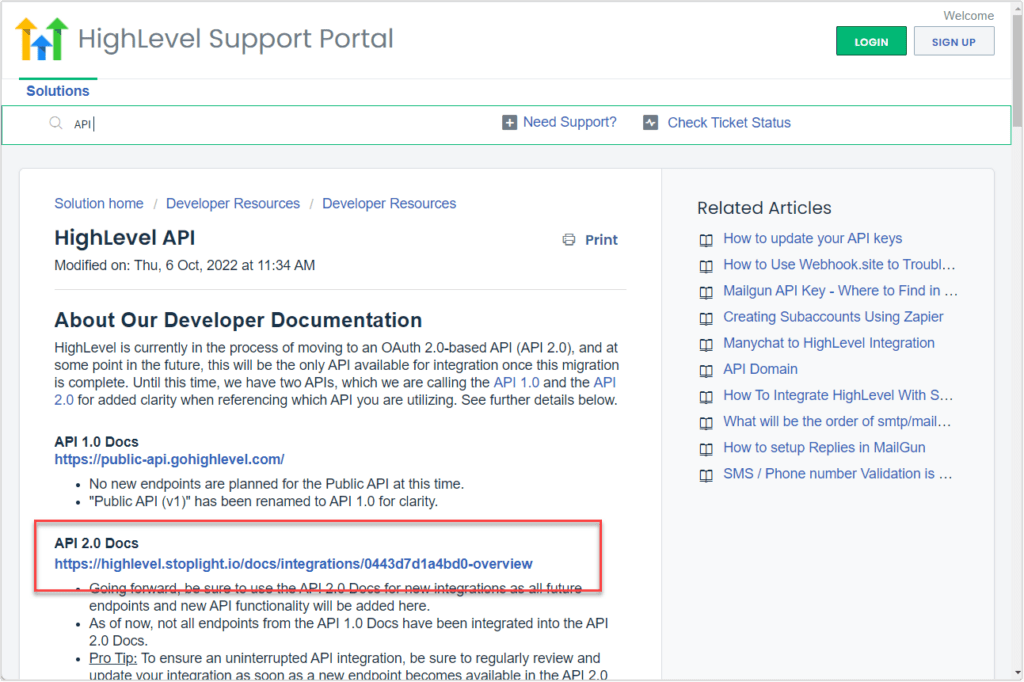Click book icon beside smtp/mail order article

706,423
